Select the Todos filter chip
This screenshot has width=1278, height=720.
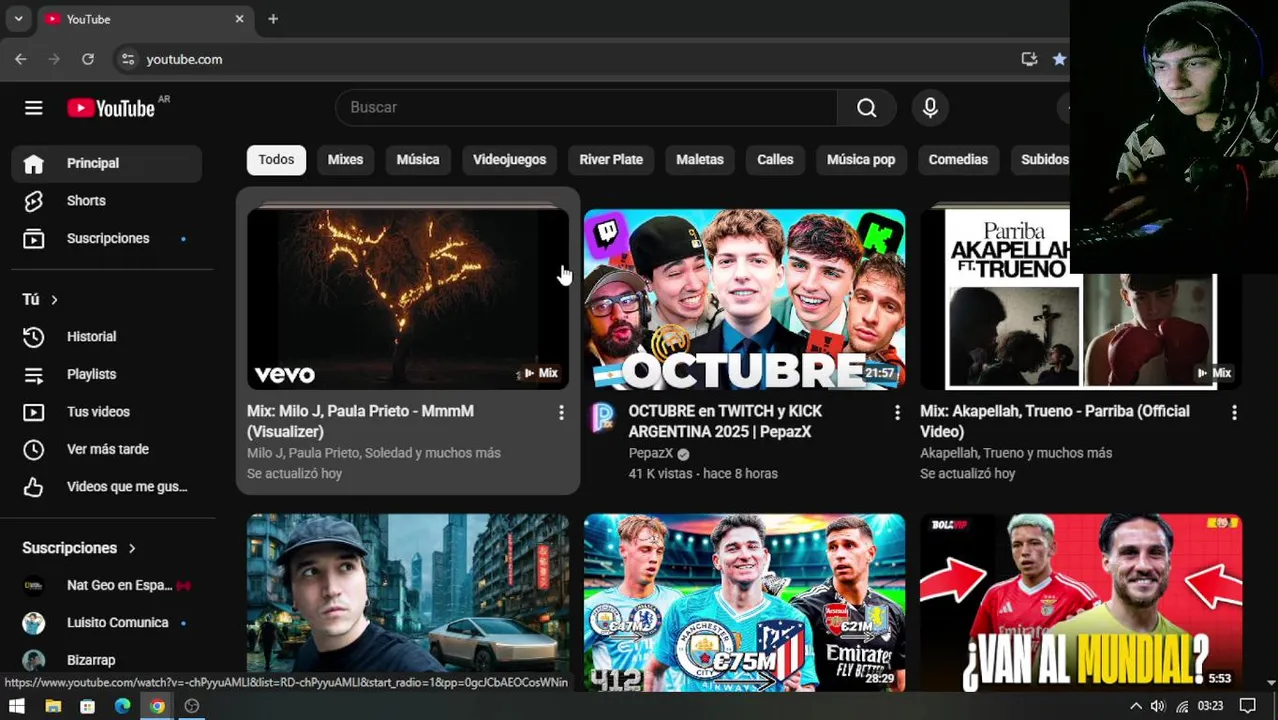click(276, 160)
